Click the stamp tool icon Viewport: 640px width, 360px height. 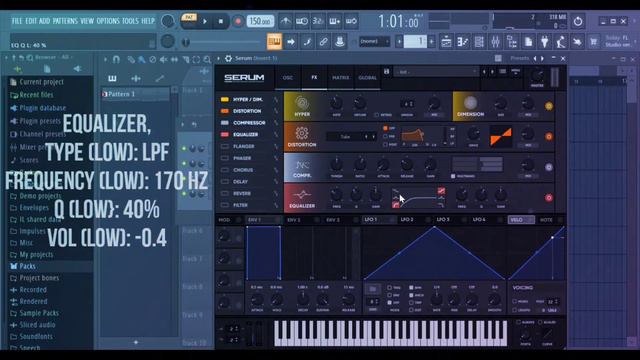pos(339,41)
